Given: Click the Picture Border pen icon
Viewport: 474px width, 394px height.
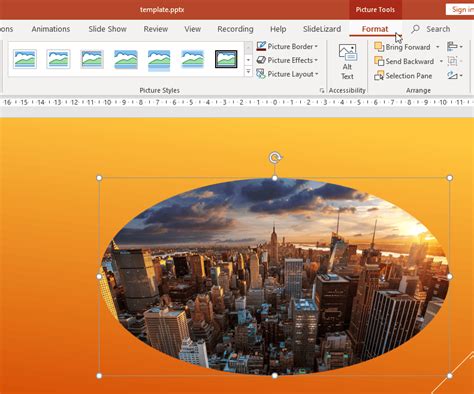Looking at the screenshot, I should [261, 46].
